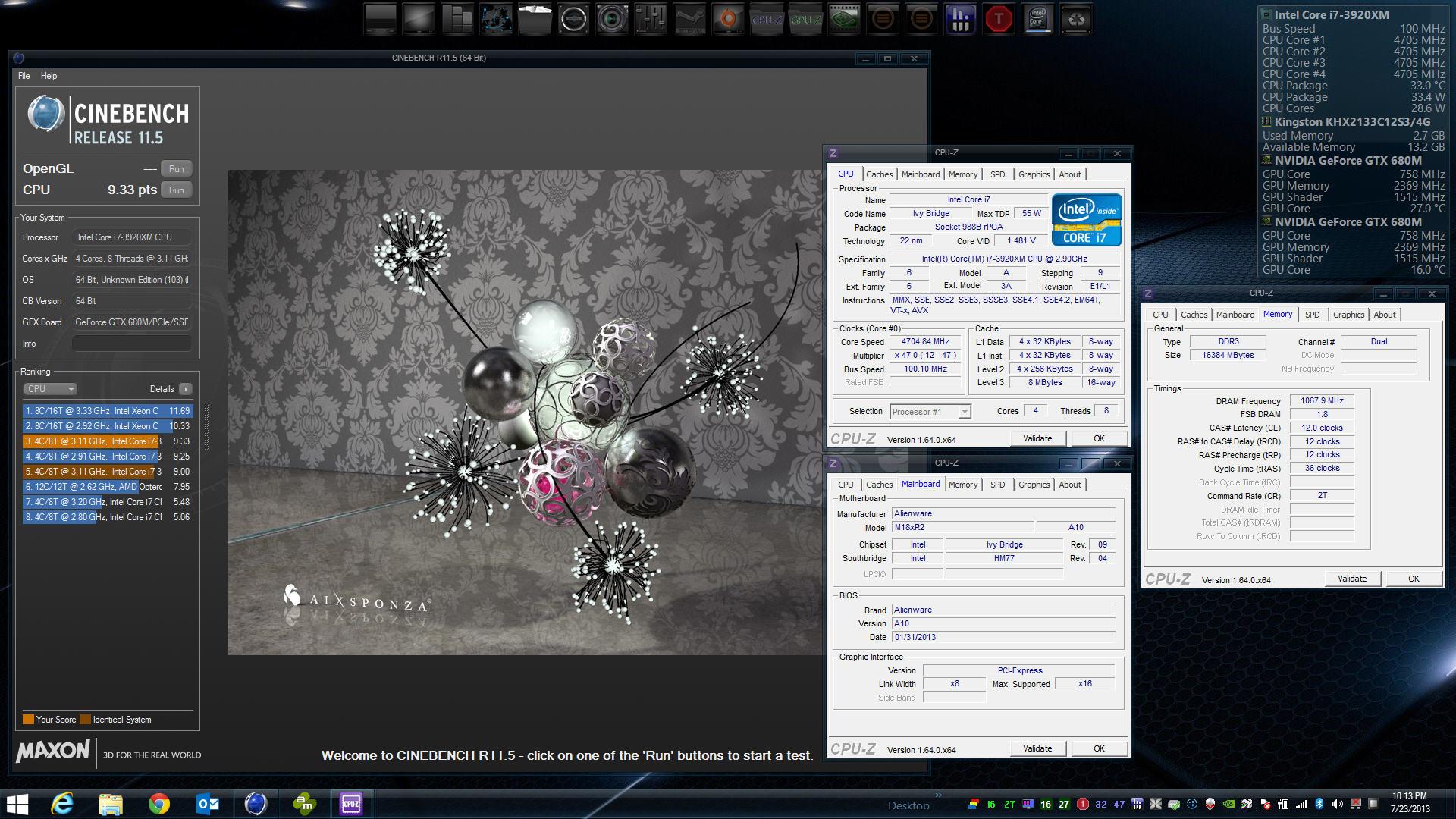Open the CPU ranking type dropdown in Cinebench
Viewport: 1456px width, 819px height.
[x=50, y=389]
